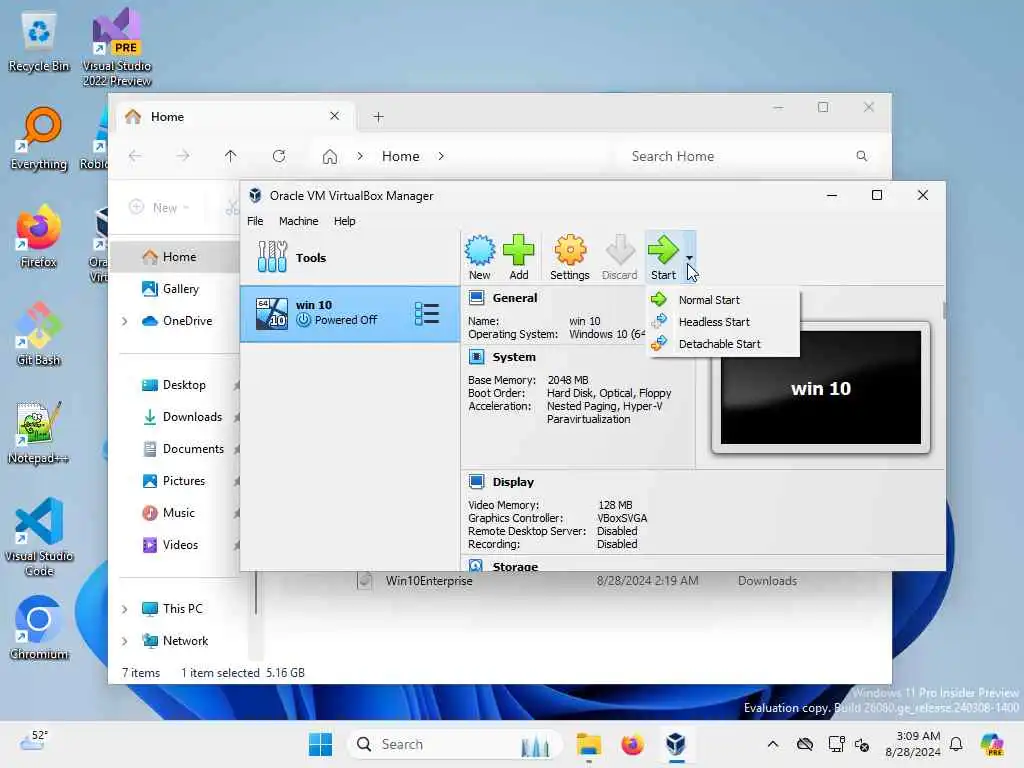Click the Notepad++ desktop icon
The width and height of the screenshot is (1024, 768).
click(x=39, y=433)
